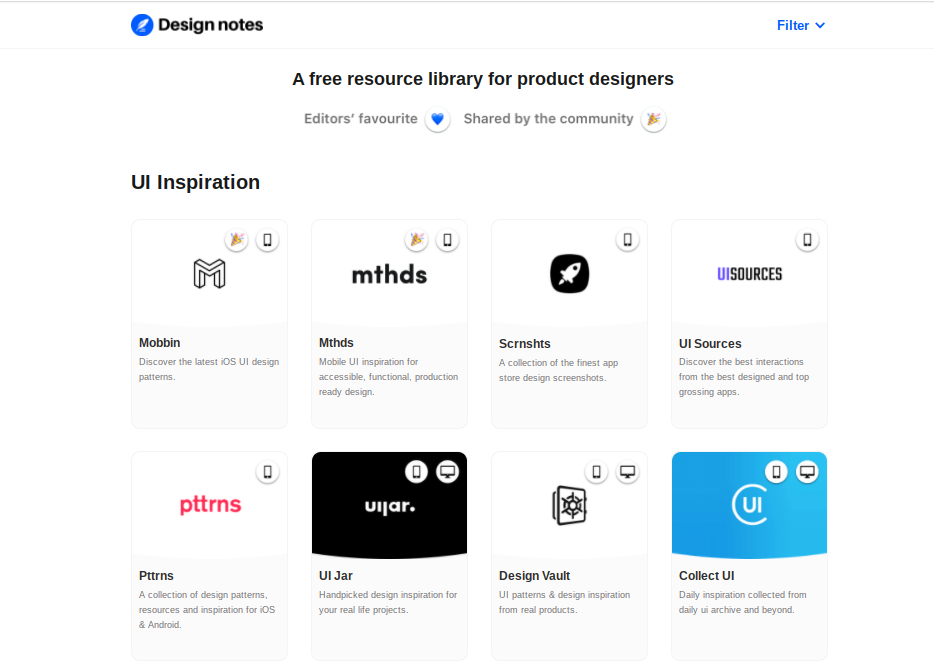Click mobile device icon on Mthds card
The height and width of the screenshot is (666, 934).
point(447,239)
